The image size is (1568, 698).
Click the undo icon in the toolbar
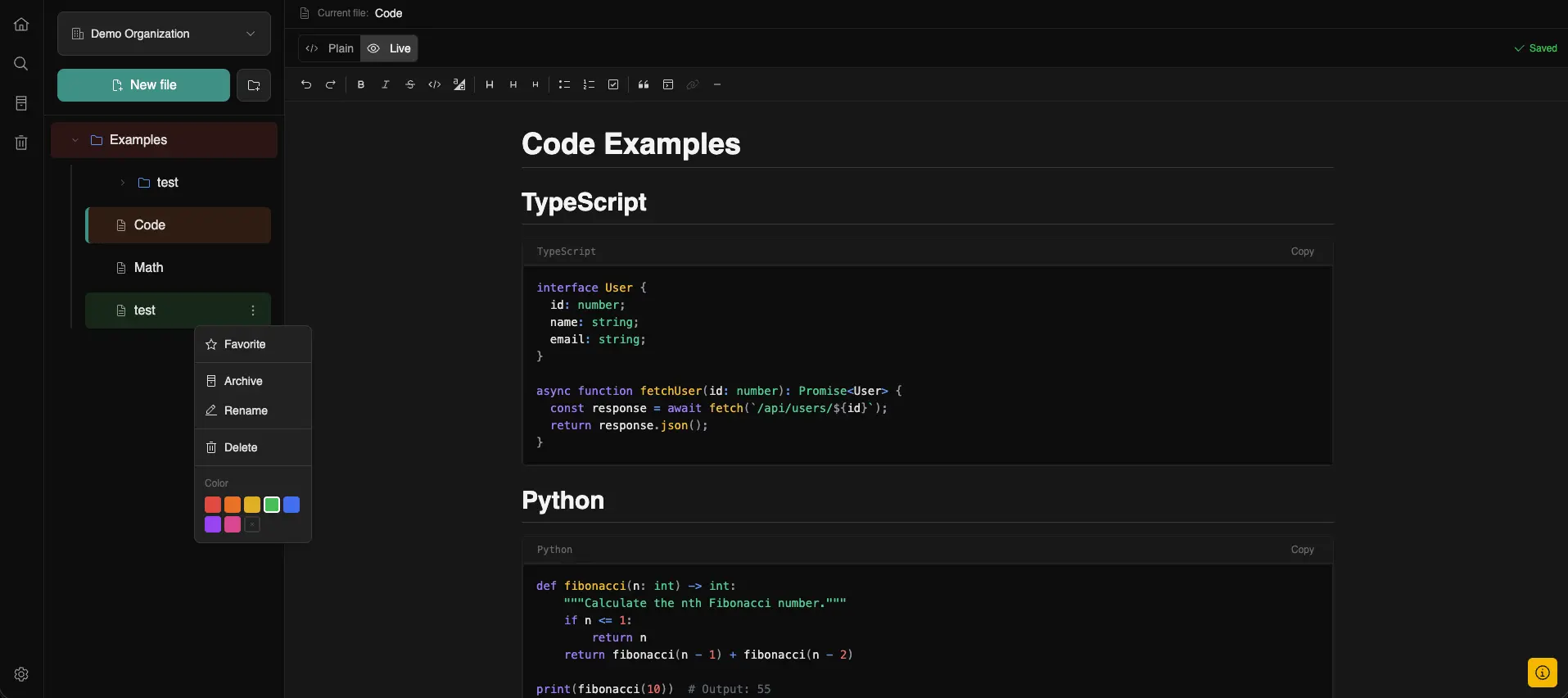tap(306, 84)
